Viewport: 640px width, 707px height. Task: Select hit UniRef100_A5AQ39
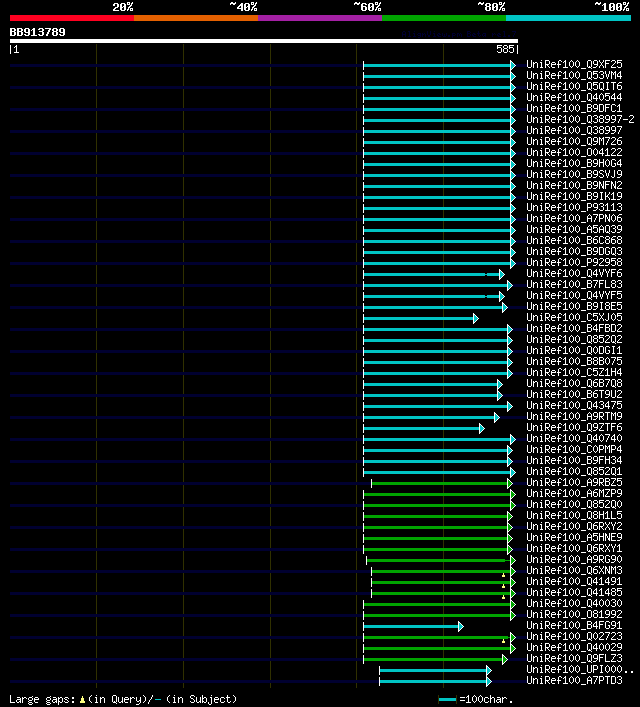(x=574, y=229)
